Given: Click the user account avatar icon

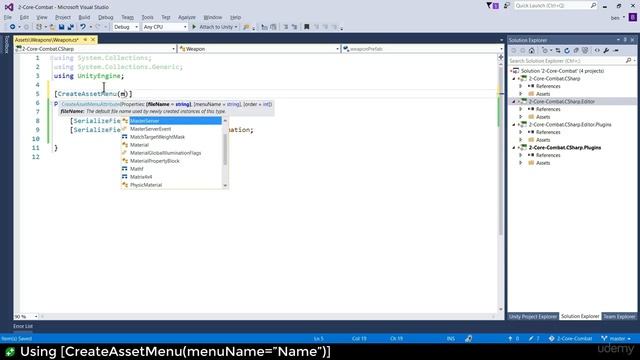Looking at the screenshot, I should [x=633, y=18].
